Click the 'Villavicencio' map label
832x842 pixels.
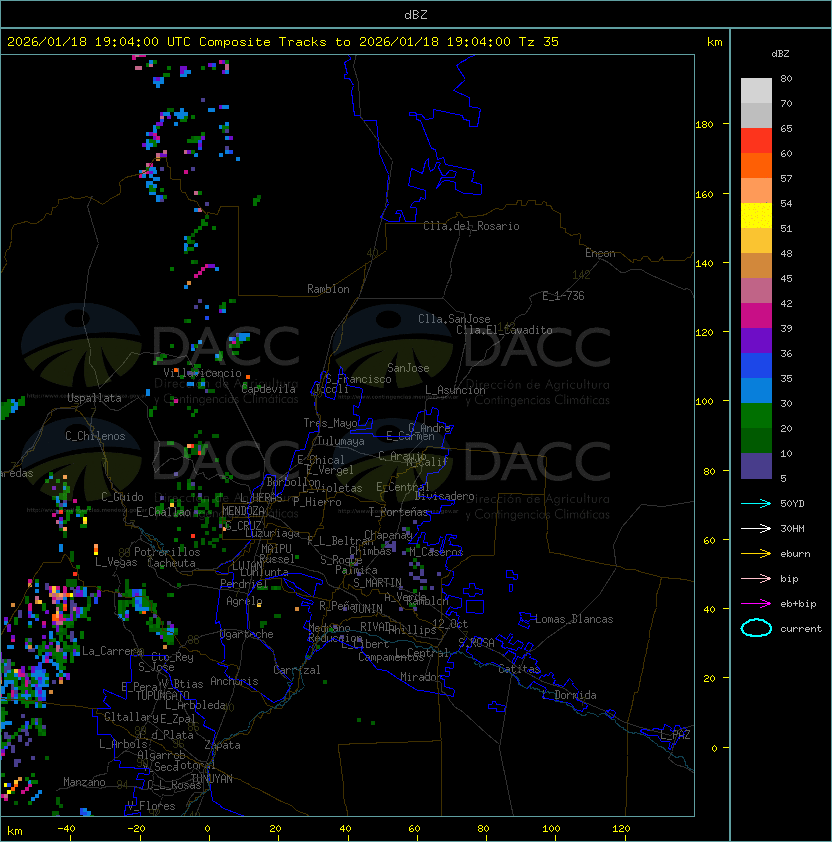click(202, 373)
